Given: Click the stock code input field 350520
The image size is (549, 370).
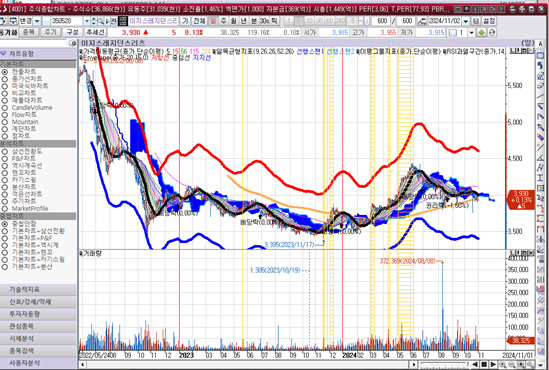Looking at the screenshot, I should coord(67,21).
